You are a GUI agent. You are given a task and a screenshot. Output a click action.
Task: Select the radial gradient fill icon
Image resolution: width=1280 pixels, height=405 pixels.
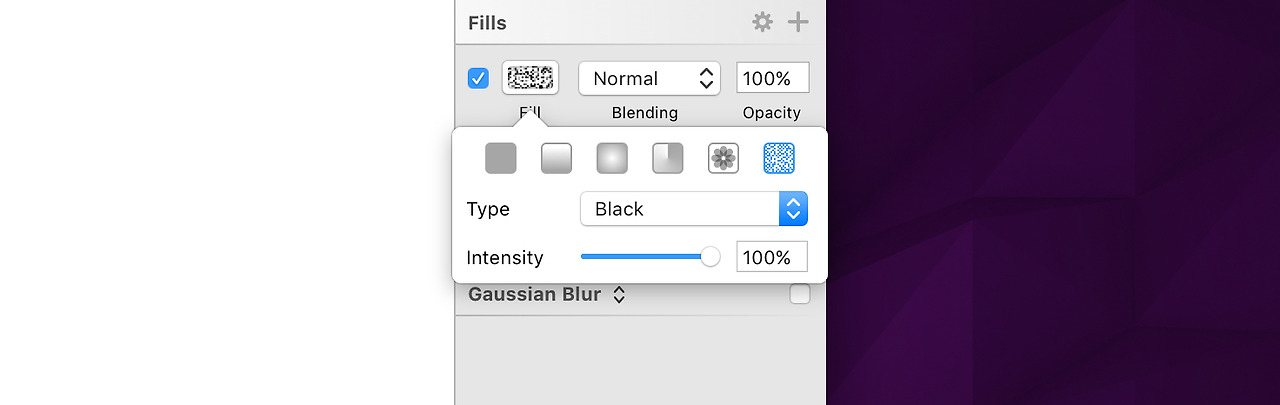612,158
